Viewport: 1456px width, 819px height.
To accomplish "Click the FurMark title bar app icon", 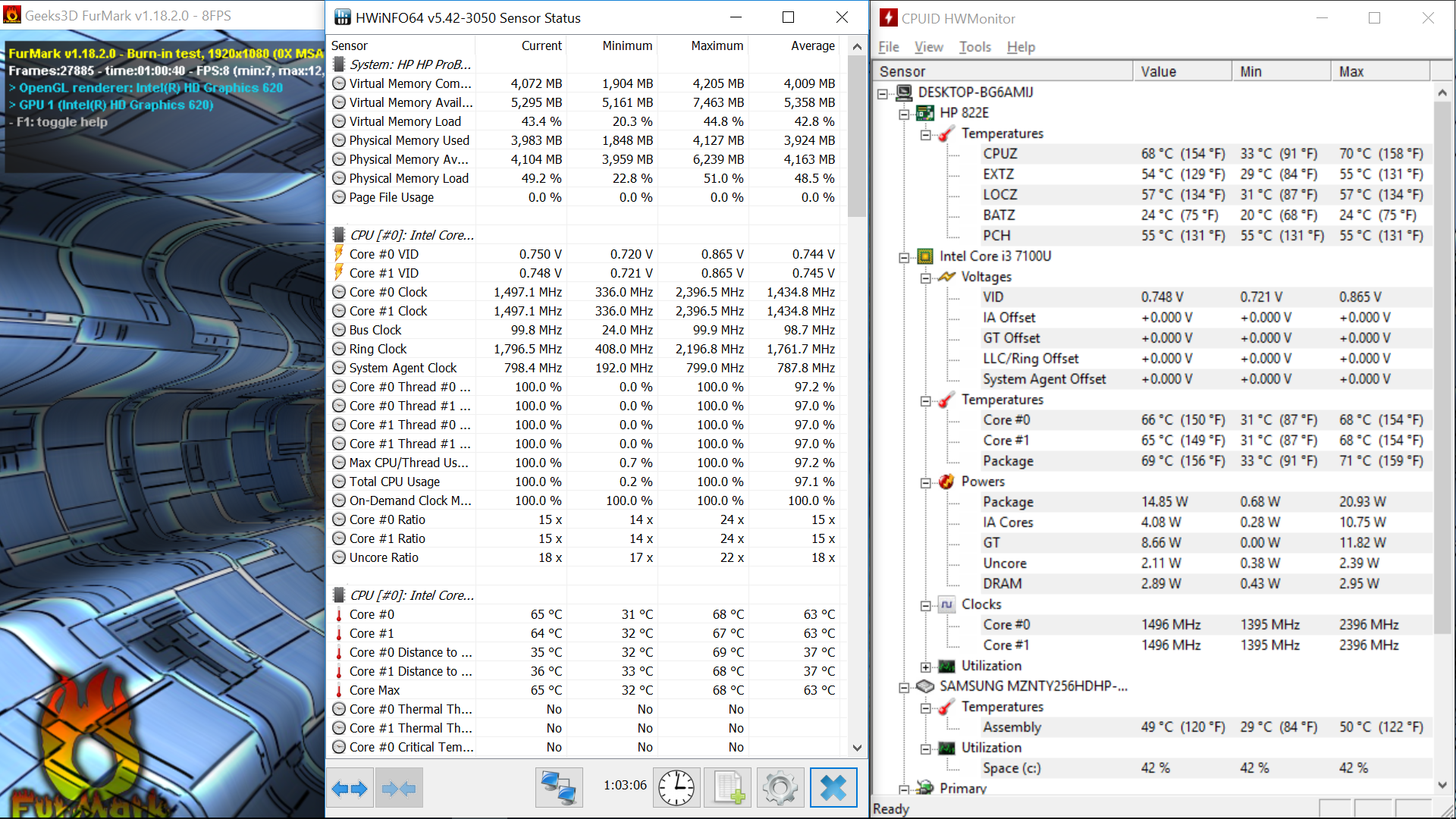I will coord(12,15).
